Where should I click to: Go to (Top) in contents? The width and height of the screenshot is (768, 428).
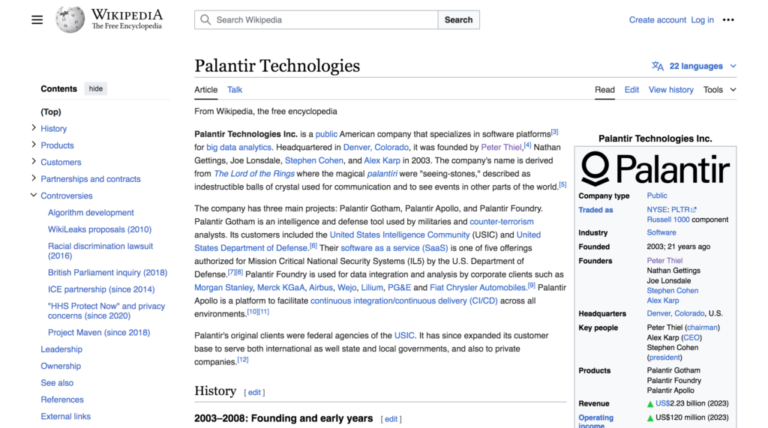[51, 112]
